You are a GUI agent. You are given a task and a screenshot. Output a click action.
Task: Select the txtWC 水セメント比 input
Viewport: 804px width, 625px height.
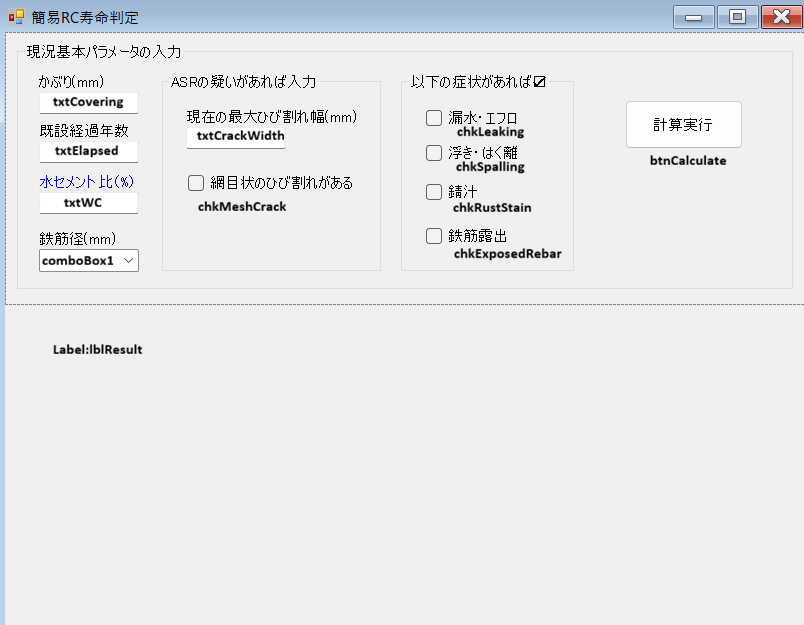(89, 203)
